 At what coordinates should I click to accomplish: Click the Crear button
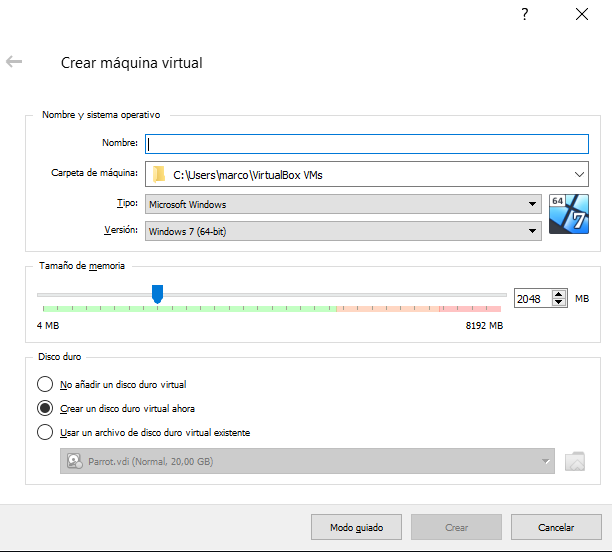pos(456,527)
